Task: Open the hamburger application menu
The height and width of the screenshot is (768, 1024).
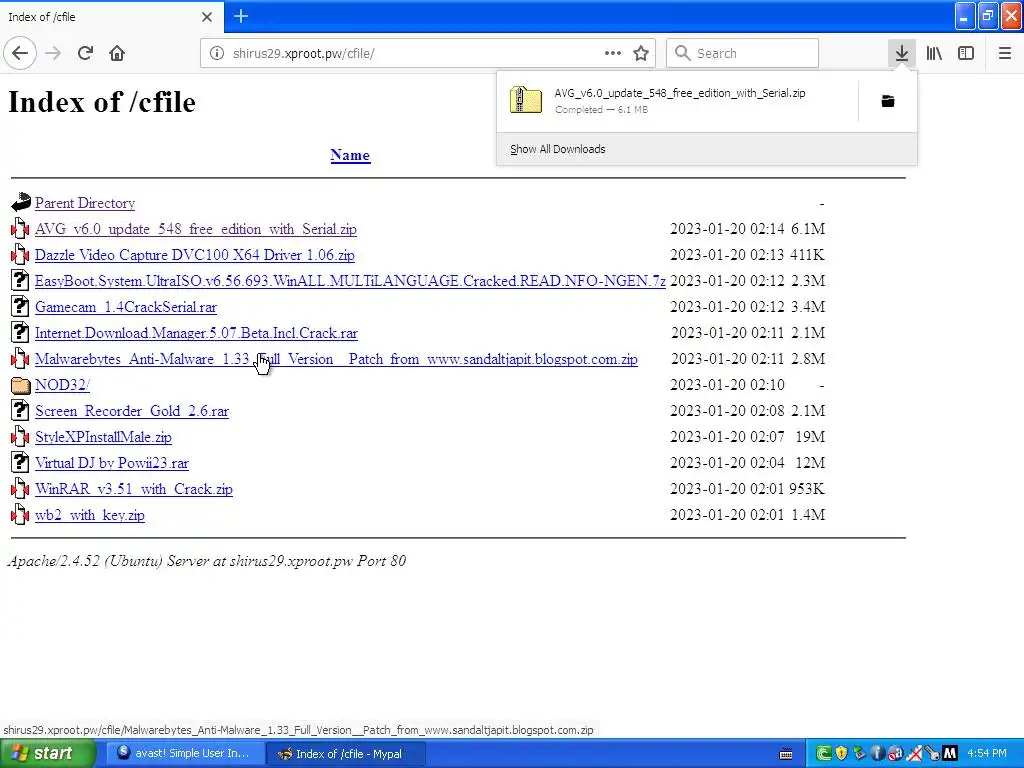Action: 1004,53
